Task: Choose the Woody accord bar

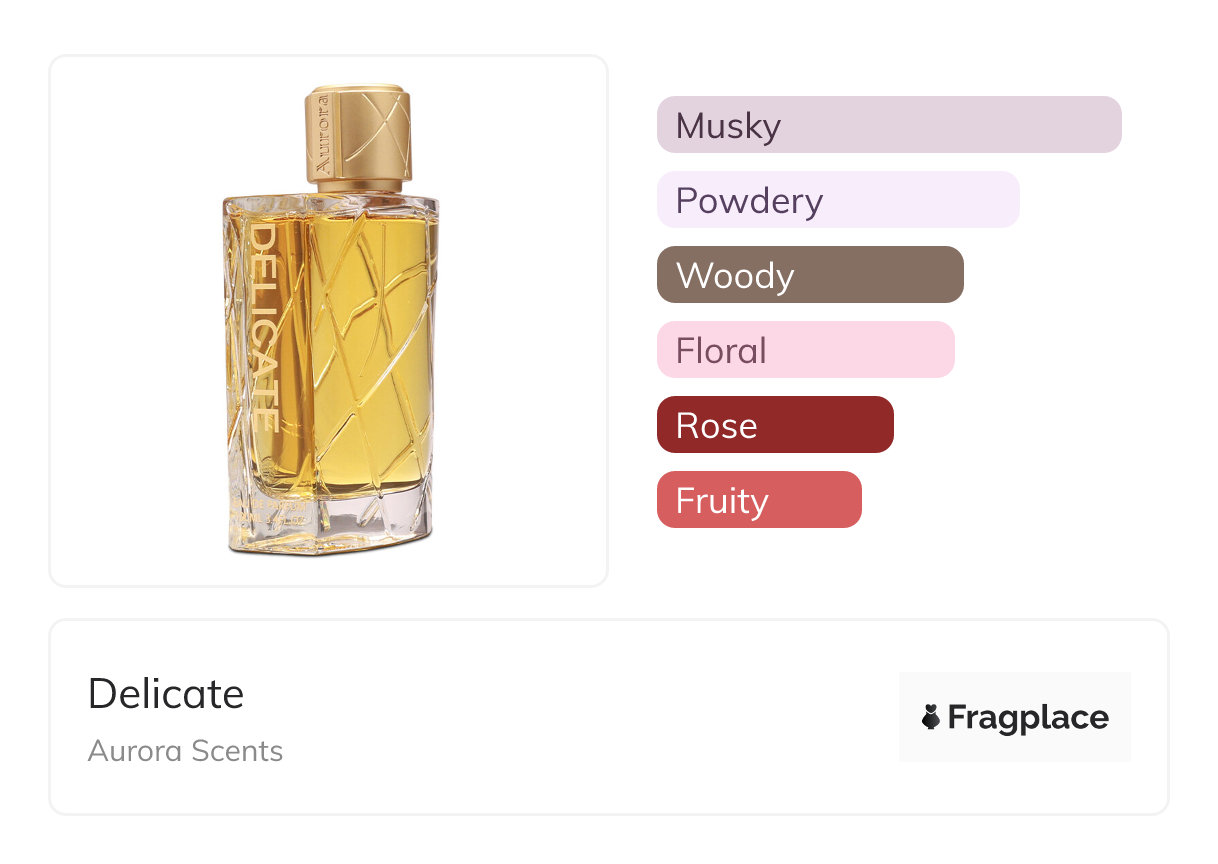Action: point(809,275)
